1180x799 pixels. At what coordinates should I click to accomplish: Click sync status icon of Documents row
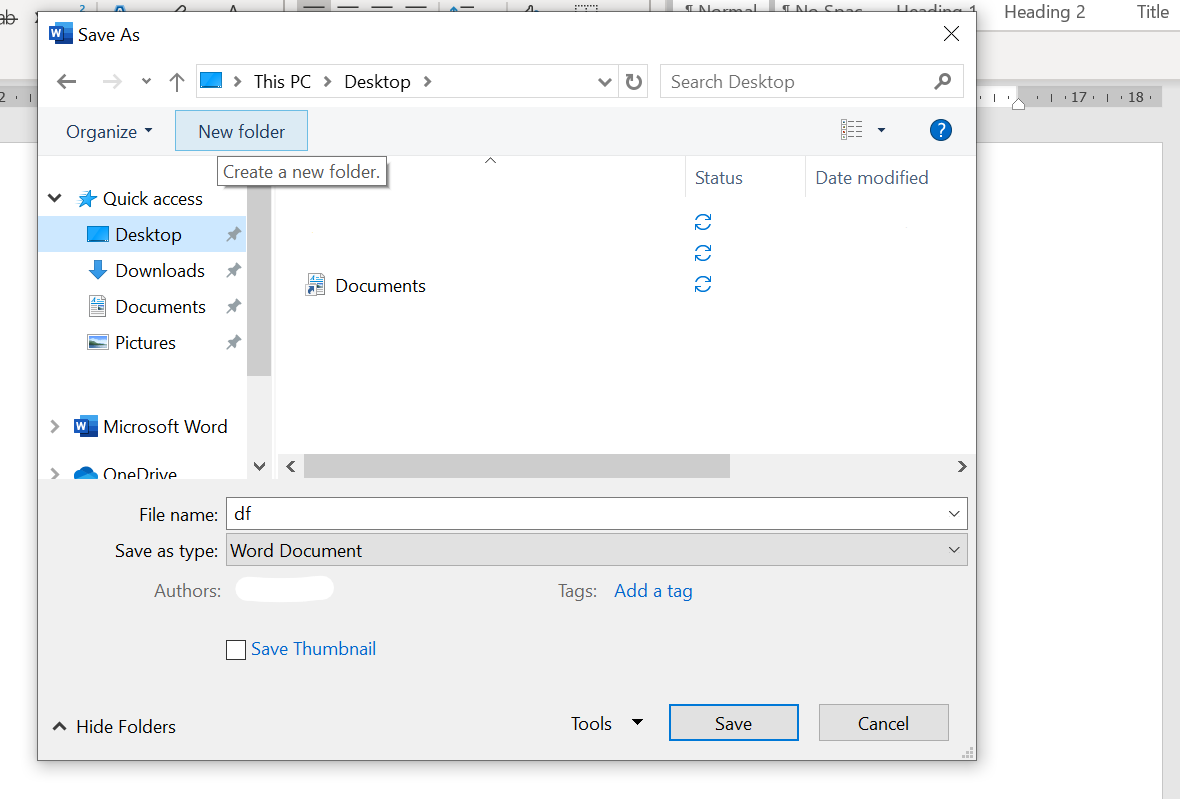coord(703,284)
